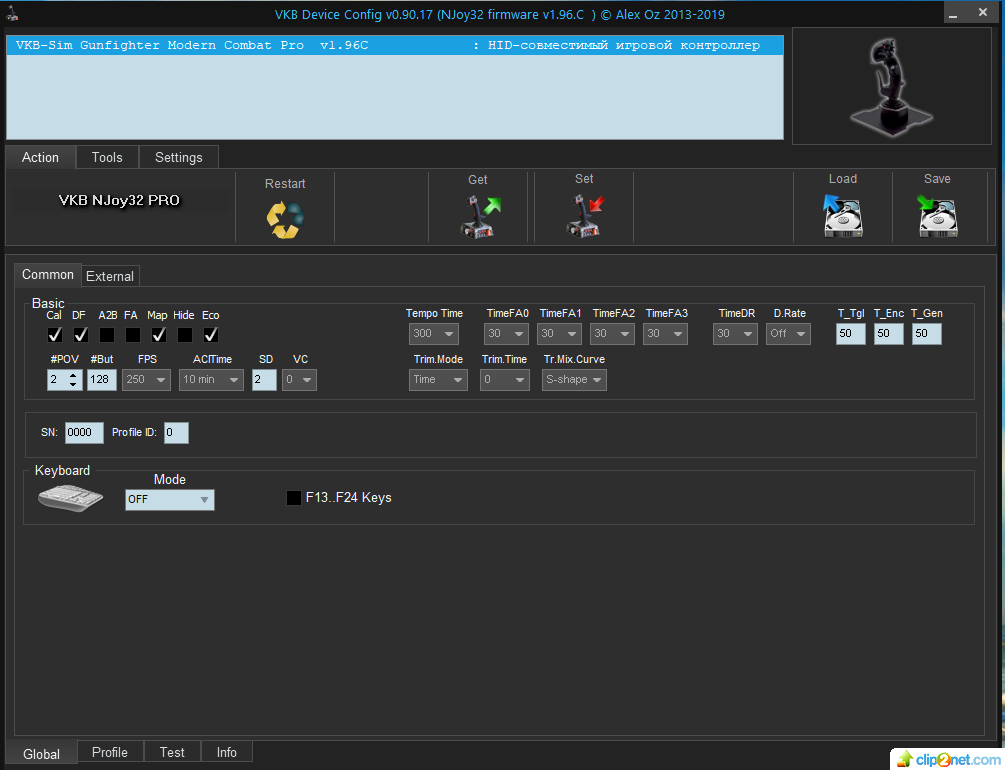Open the TimeFA2 dropdown
The width and height of the screenshot is (1005, 770).
point(612,333)
